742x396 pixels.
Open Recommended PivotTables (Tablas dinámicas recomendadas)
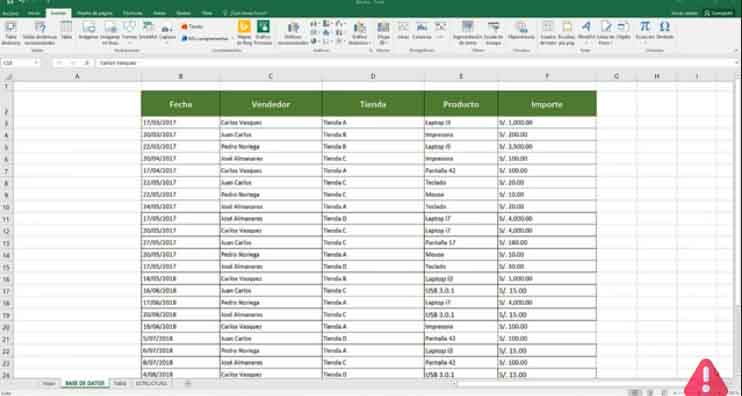click(x=40, y=33)
